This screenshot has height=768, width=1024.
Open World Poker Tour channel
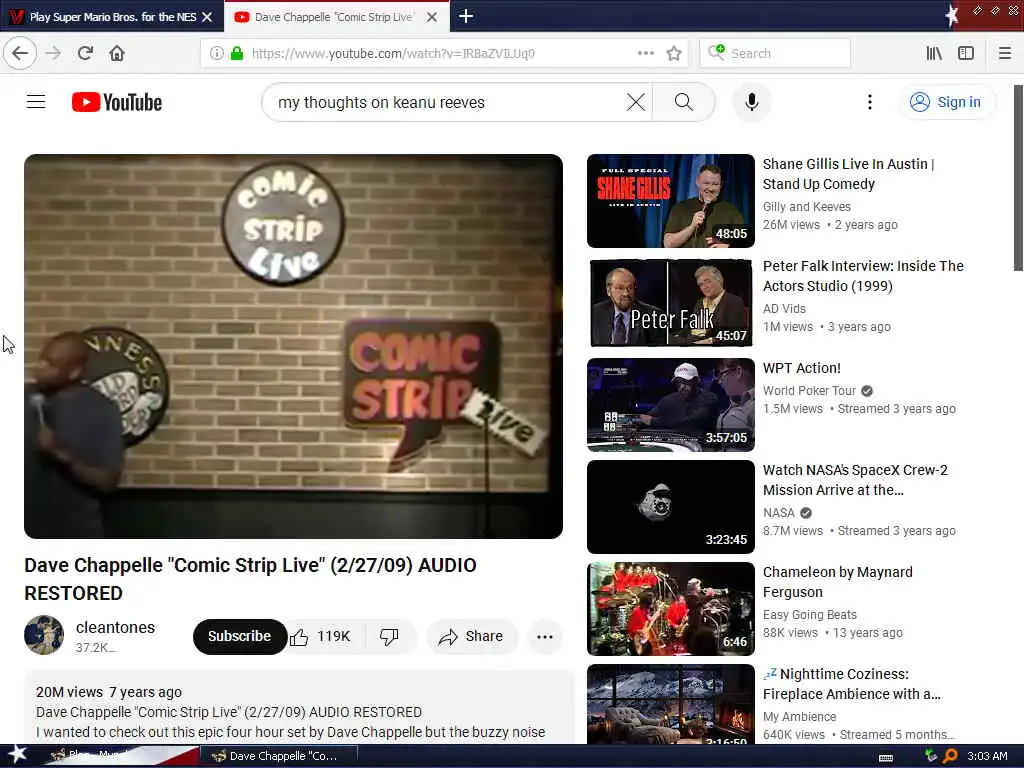pyautogui.click(x=809, y=391)
